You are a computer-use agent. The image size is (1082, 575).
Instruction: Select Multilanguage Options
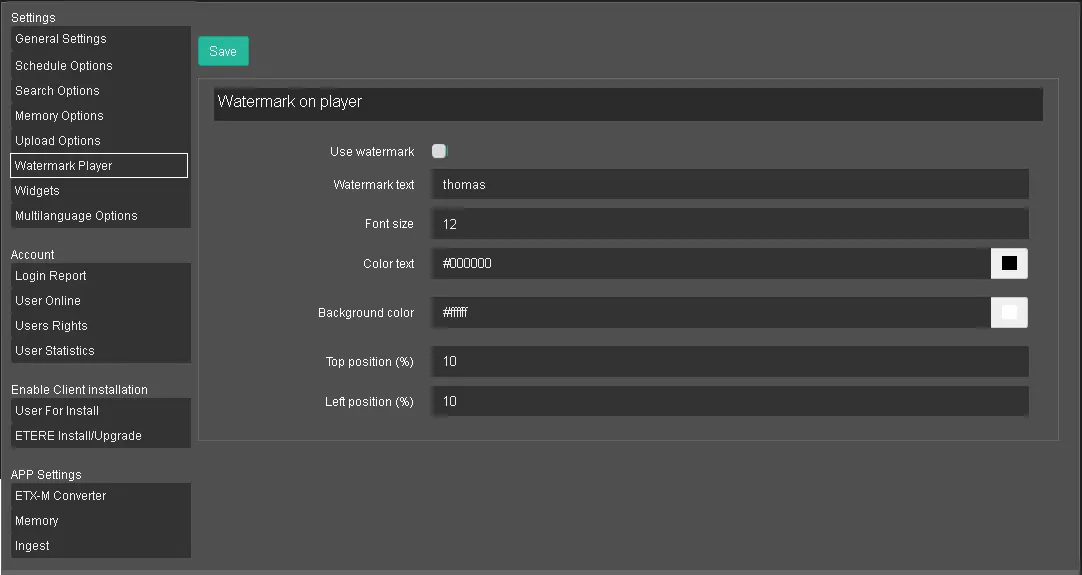point(76,216)
